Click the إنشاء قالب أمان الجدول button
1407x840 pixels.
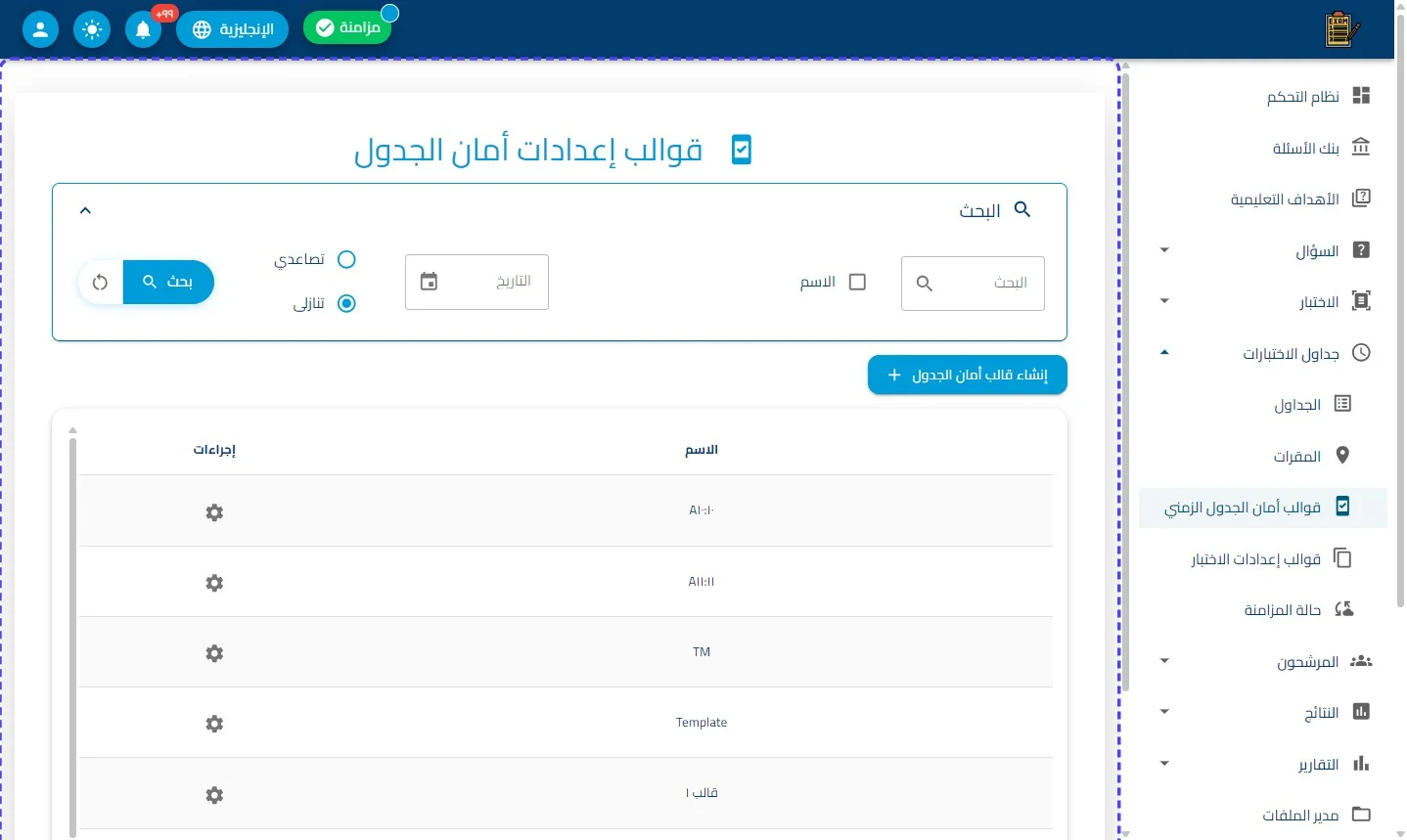point(968,376)
